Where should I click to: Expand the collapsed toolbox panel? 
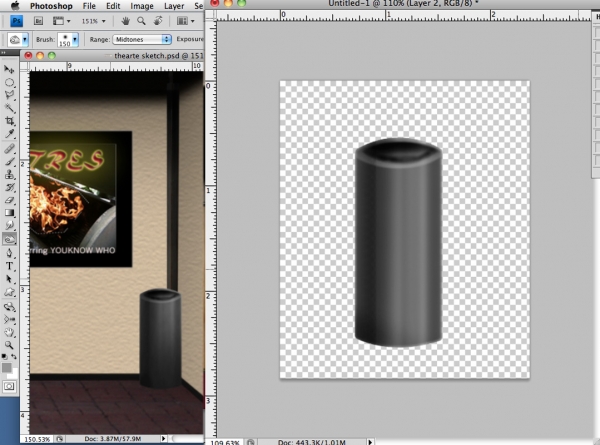click(x=3, y=53)
